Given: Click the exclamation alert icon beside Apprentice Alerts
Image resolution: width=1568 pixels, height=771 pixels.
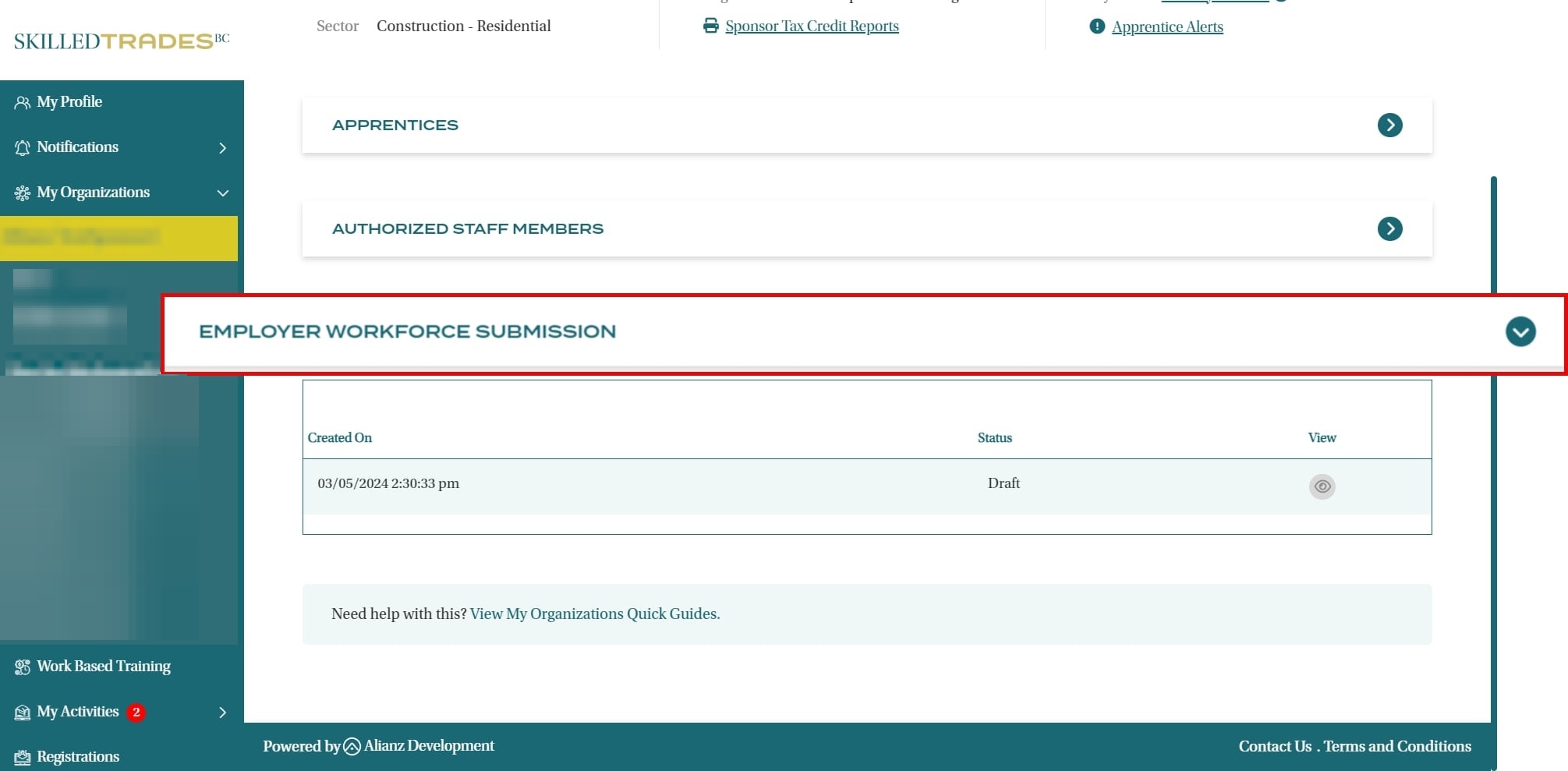Looking at the screenshot, I should [1096, 27].
